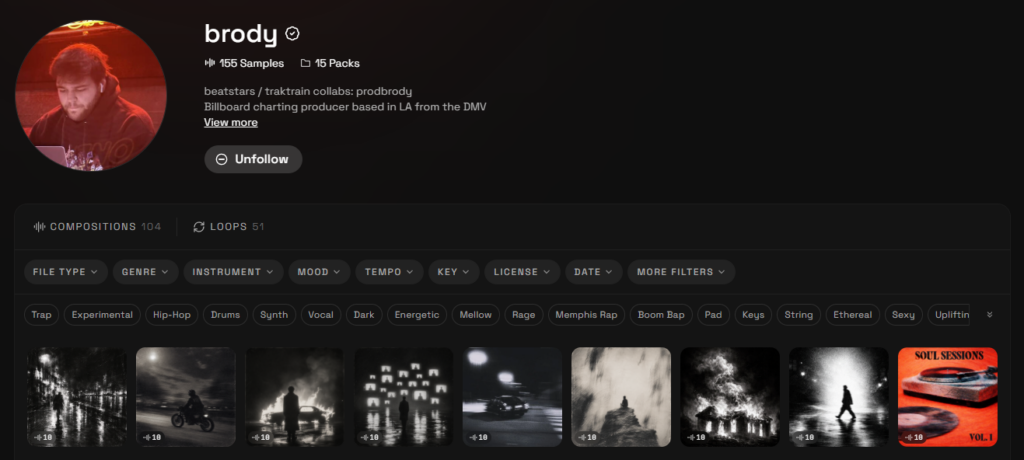Viewport: 1024px width, 460px height.
Task: Open the glowing windows pack cover
Action: coord(404,397)
